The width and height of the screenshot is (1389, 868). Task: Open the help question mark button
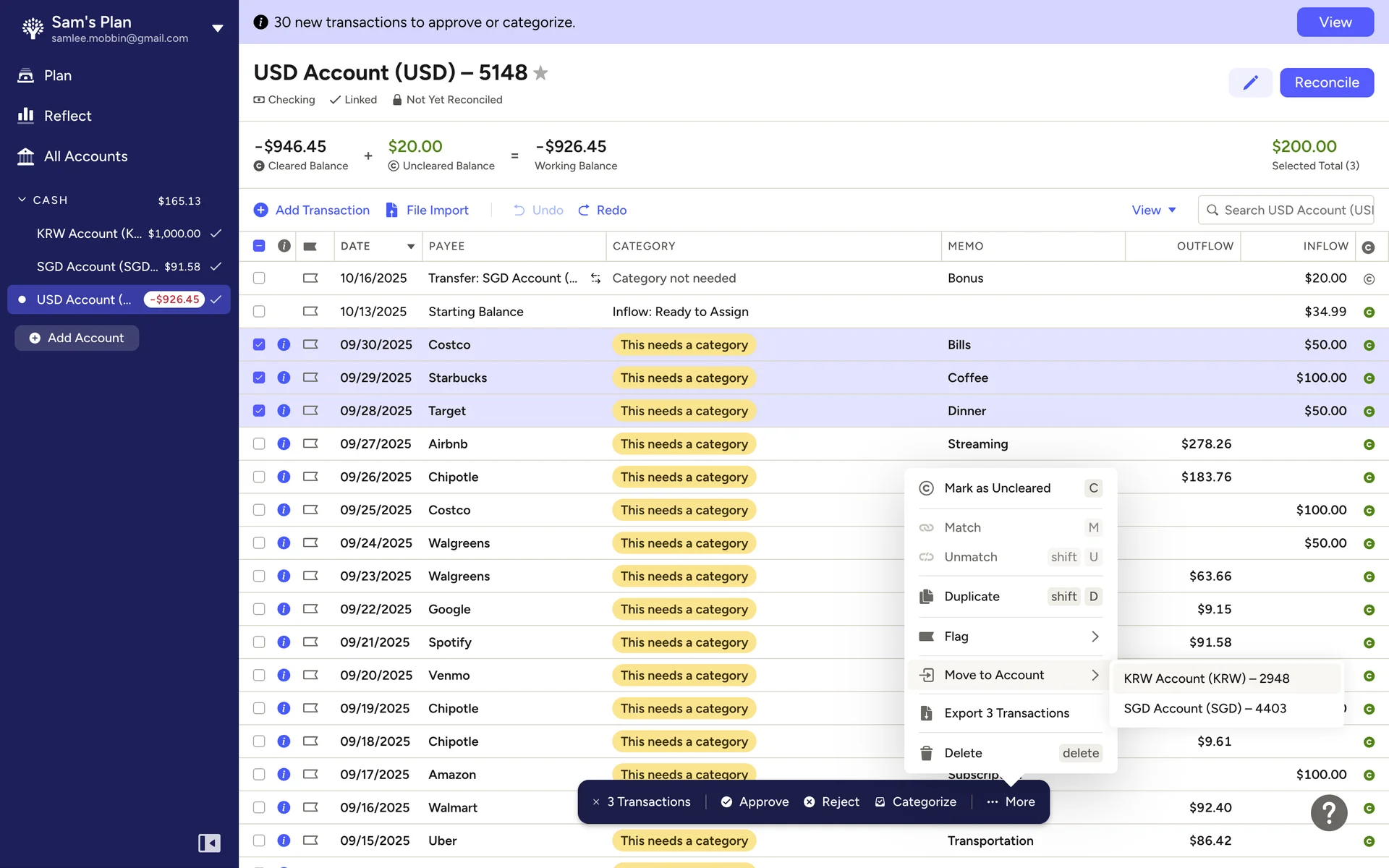point(1328,812)
